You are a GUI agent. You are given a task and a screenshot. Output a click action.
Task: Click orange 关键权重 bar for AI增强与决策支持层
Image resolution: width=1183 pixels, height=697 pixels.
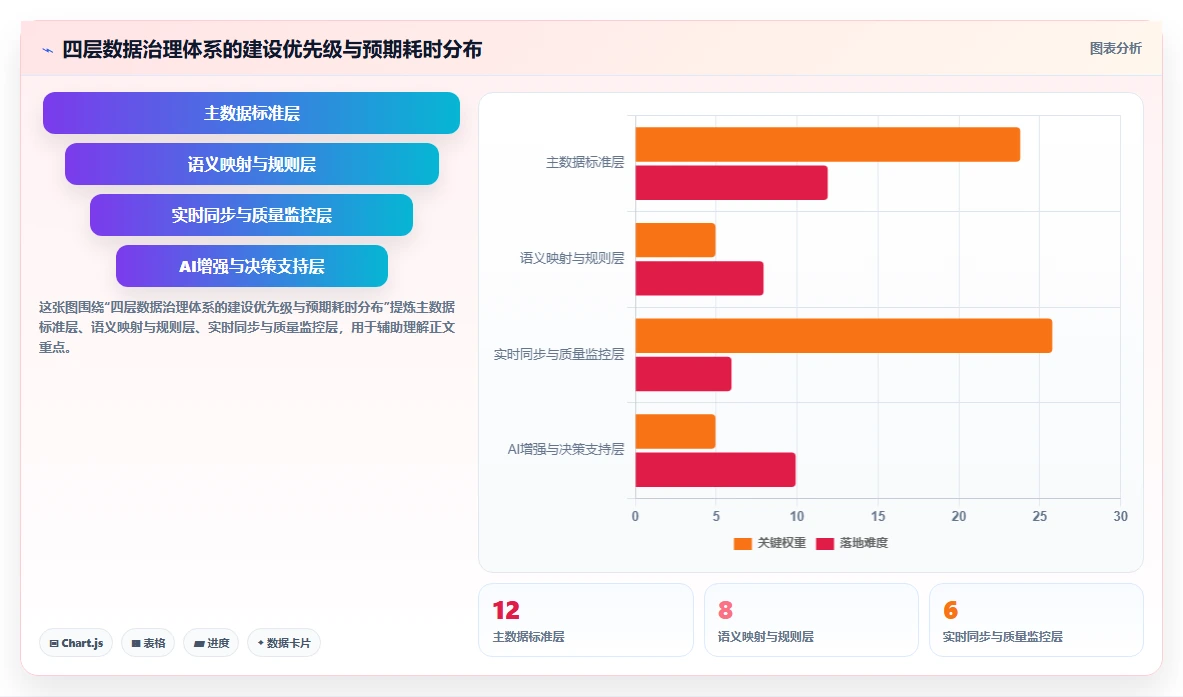(x=675, y=431)
